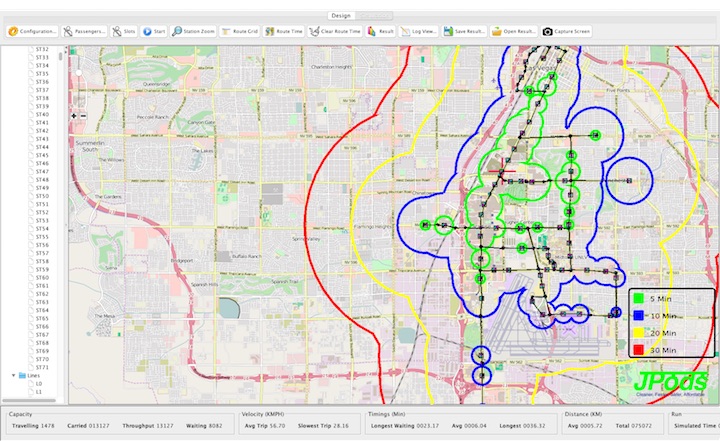Start the simulation

[154, 31]
